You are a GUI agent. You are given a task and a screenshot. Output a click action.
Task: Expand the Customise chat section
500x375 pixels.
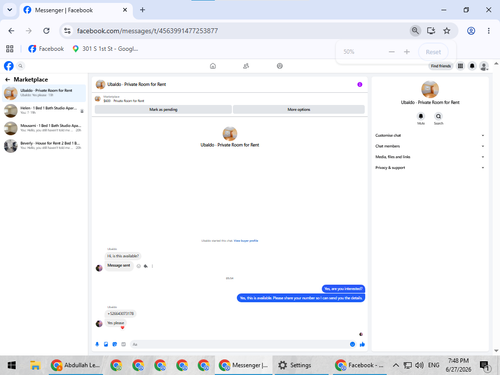(x=429, y=135)
